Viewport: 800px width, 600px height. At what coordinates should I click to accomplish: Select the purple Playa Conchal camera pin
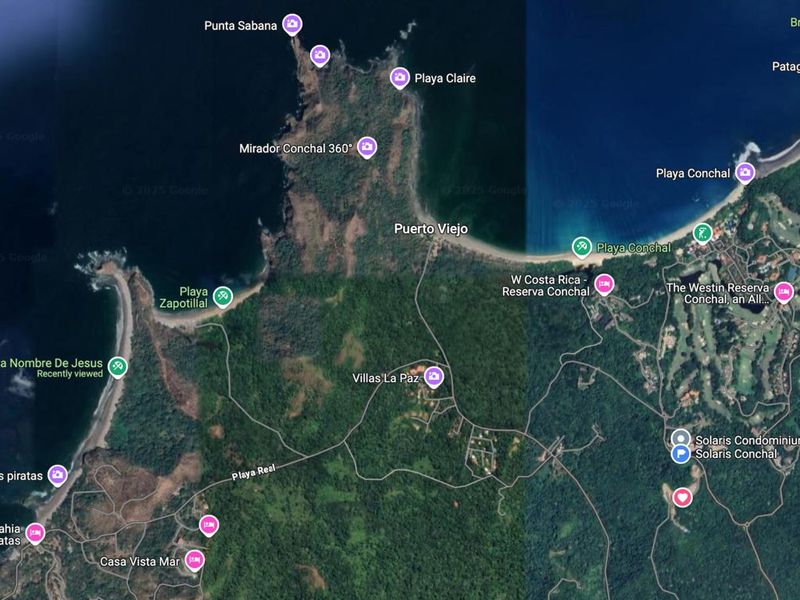(x=745, y=172)
